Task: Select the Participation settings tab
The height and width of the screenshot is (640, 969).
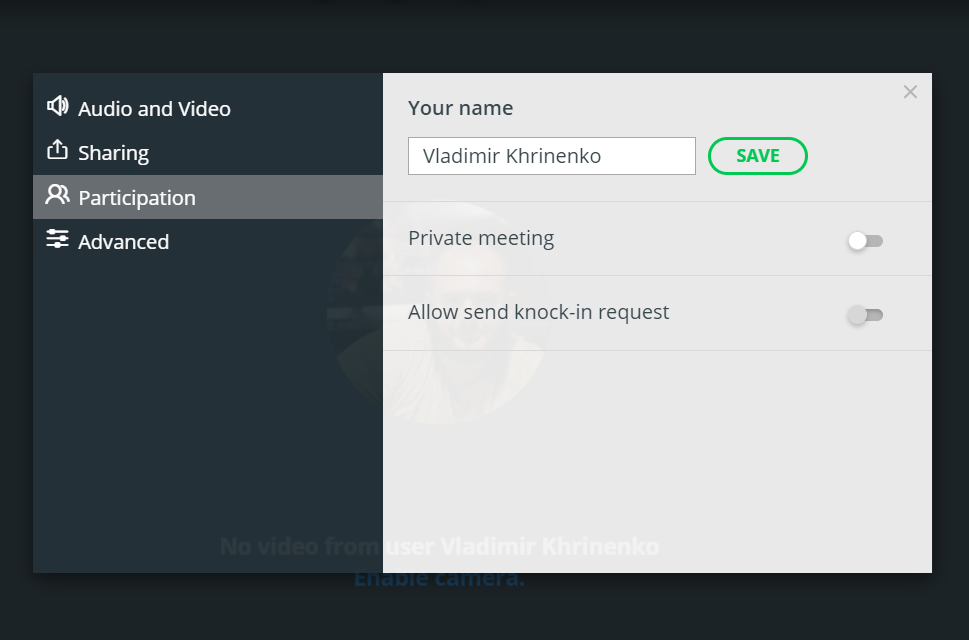Action: [x=208, y=197]
